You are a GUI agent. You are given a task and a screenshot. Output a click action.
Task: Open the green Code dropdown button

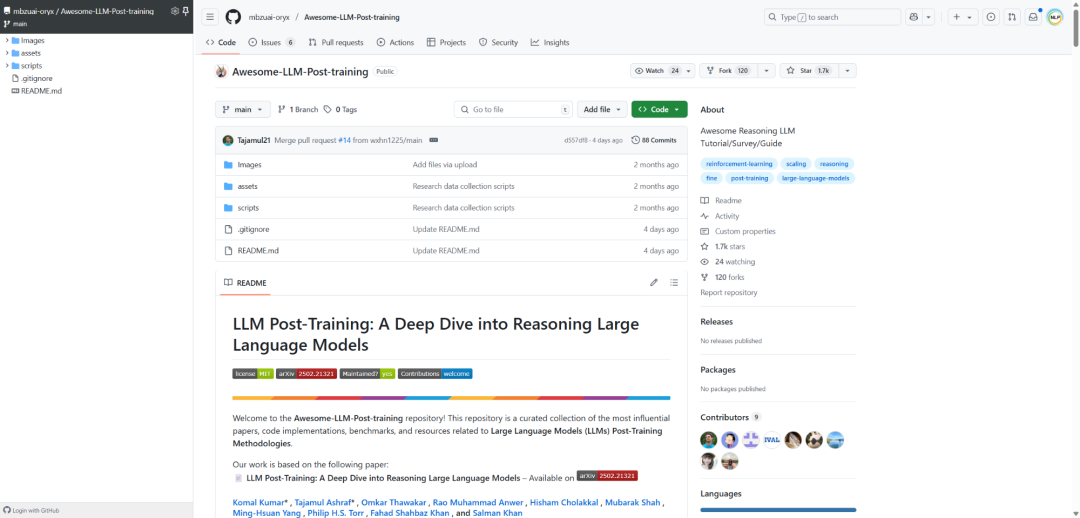659,110
